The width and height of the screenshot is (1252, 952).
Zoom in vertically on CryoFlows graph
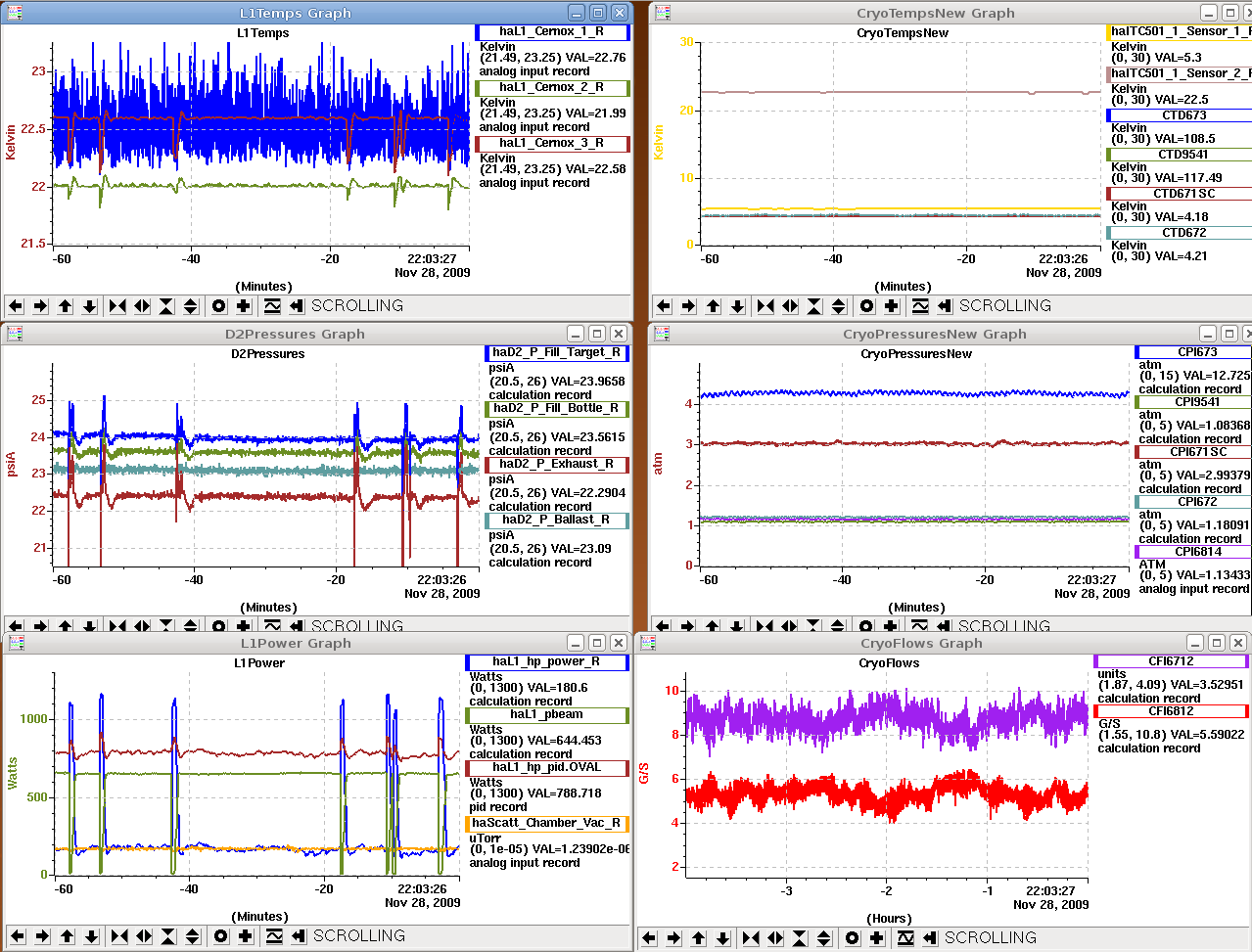[800, 938]
